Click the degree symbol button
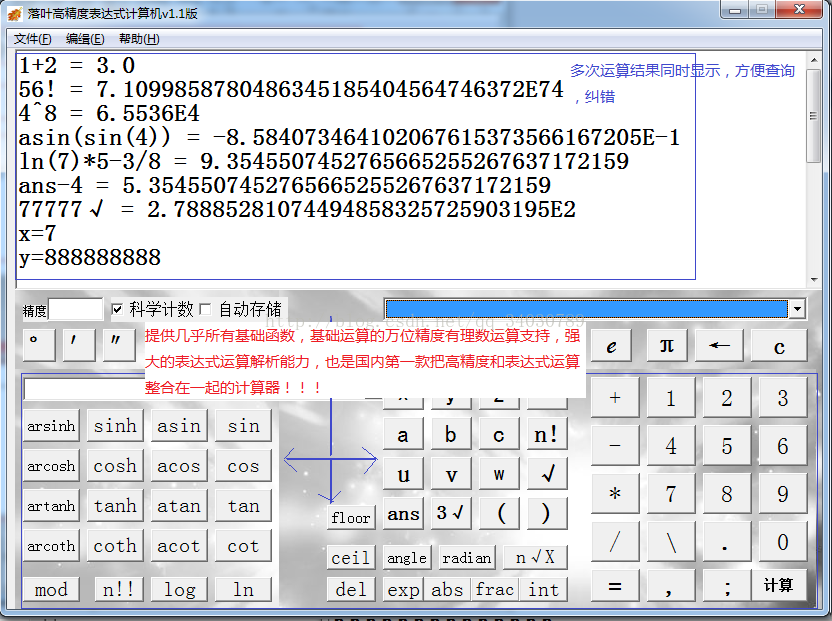Viewport: 832px width, 621px height. 39,344
